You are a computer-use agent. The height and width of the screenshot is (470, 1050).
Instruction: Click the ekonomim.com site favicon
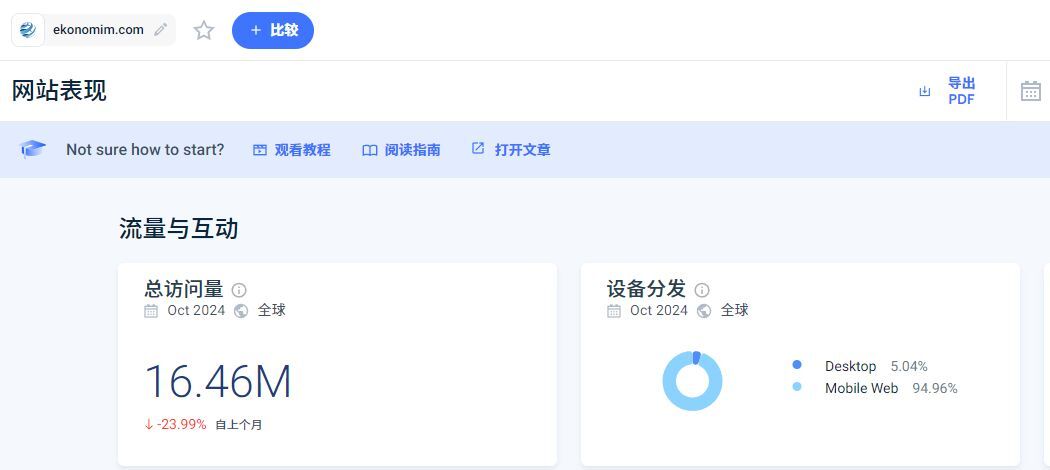[28, 30]
